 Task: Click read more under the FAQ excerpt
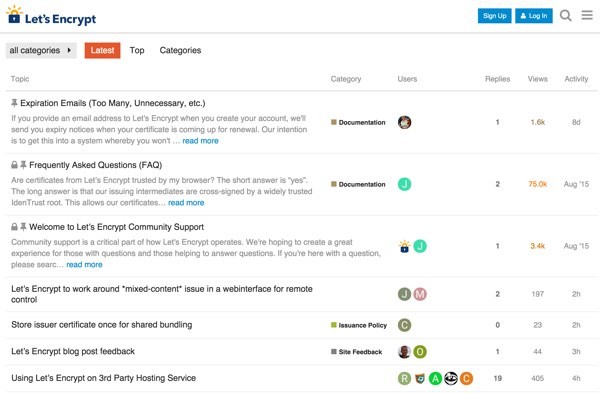[186, 203]
